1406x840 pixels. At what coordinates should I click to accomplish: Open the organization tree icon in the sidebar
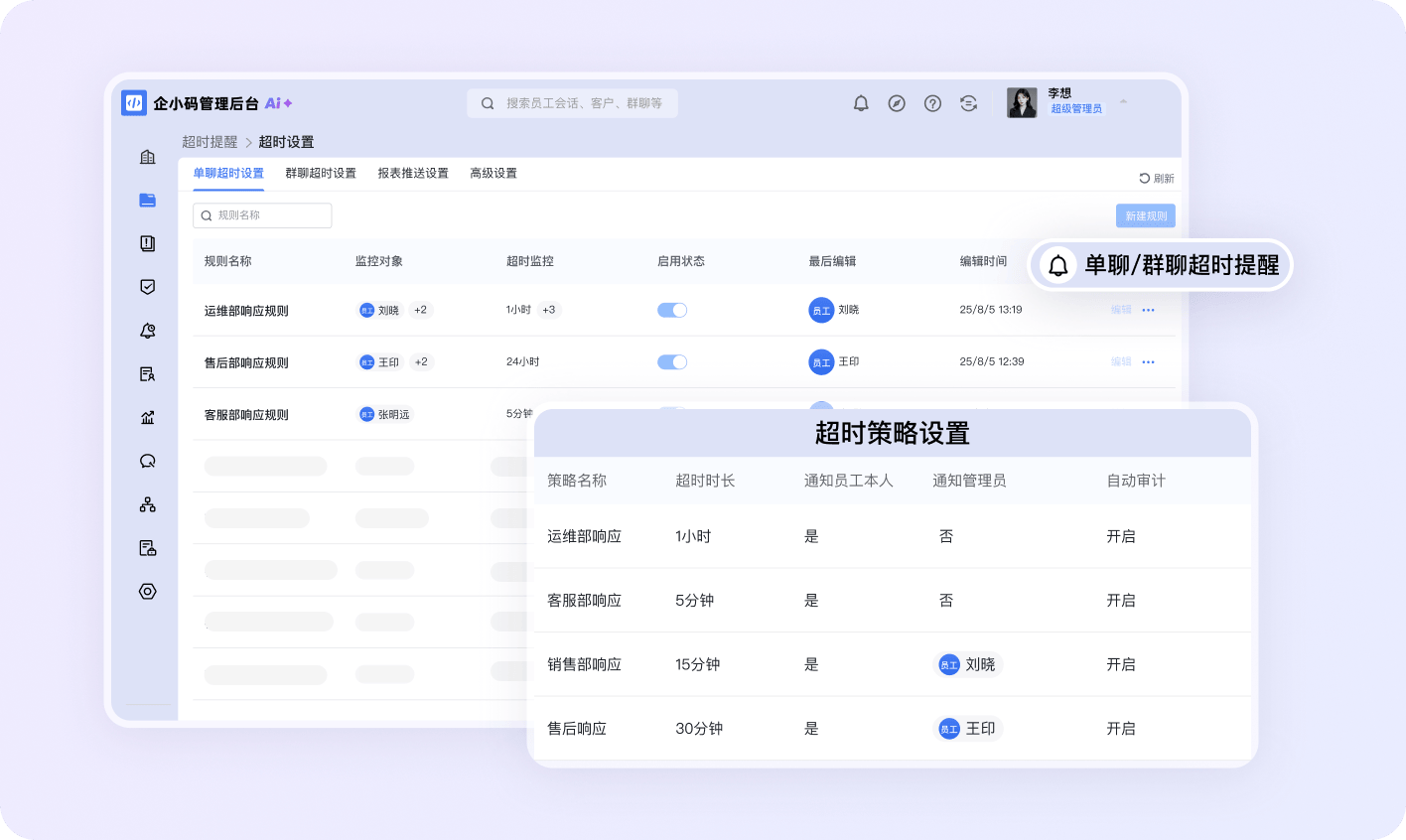(148, 504)
